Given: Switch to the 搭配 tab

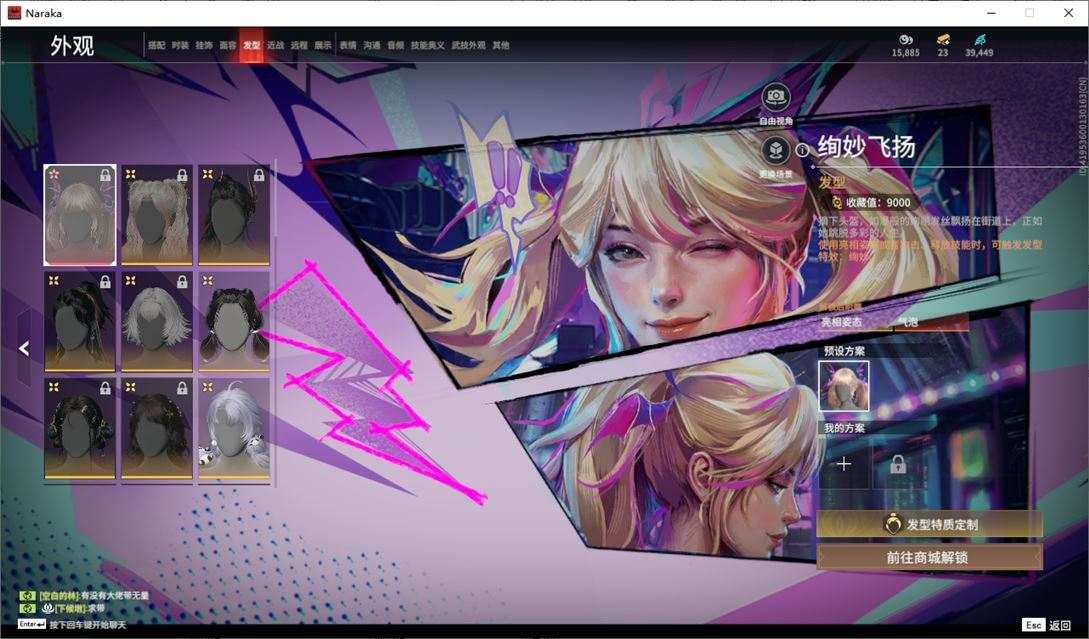Looking at the screenshot, I should 156,45.
